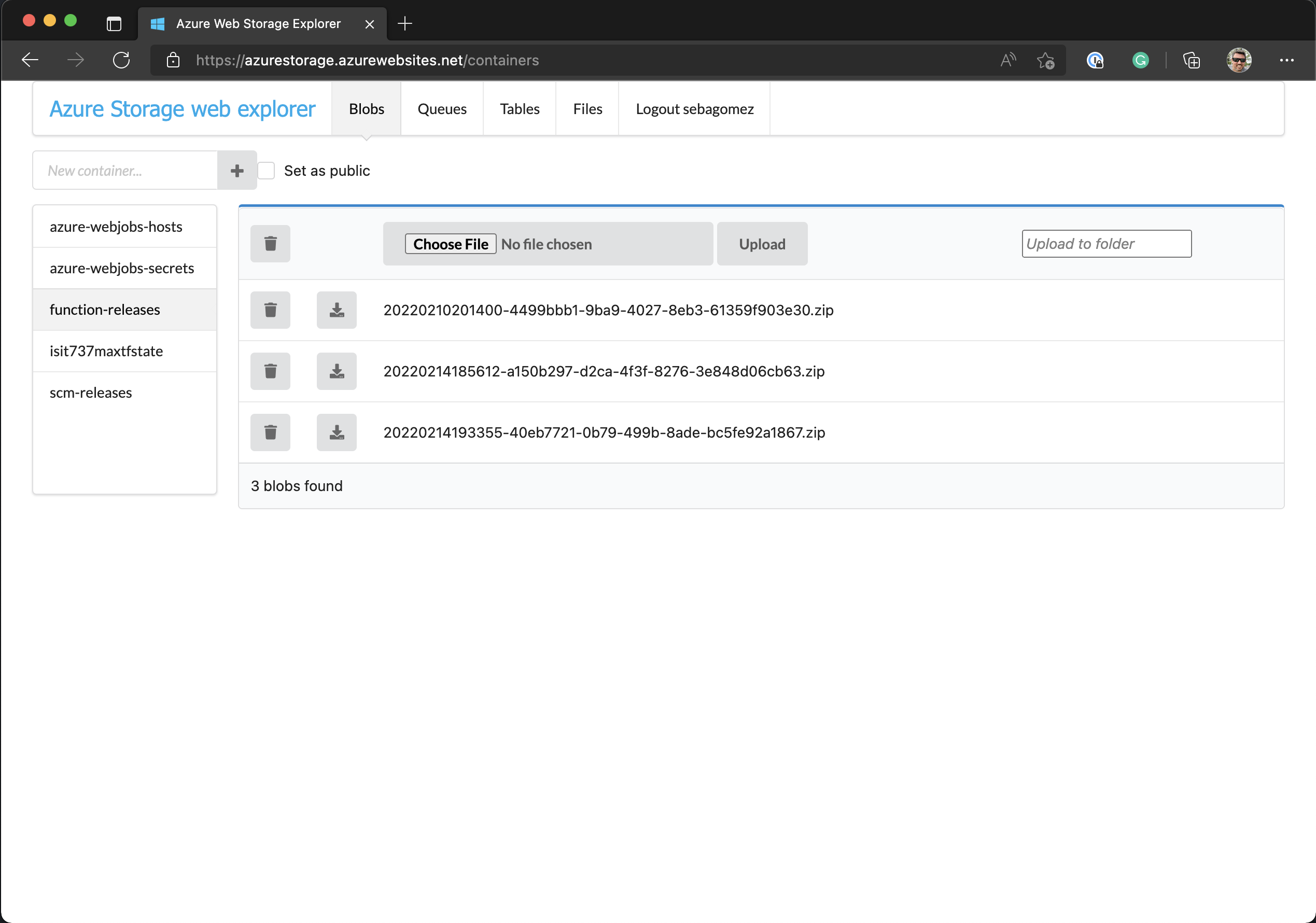1316x923 pixels.
Task: Switch to the Queues tab
Action: 441,109
